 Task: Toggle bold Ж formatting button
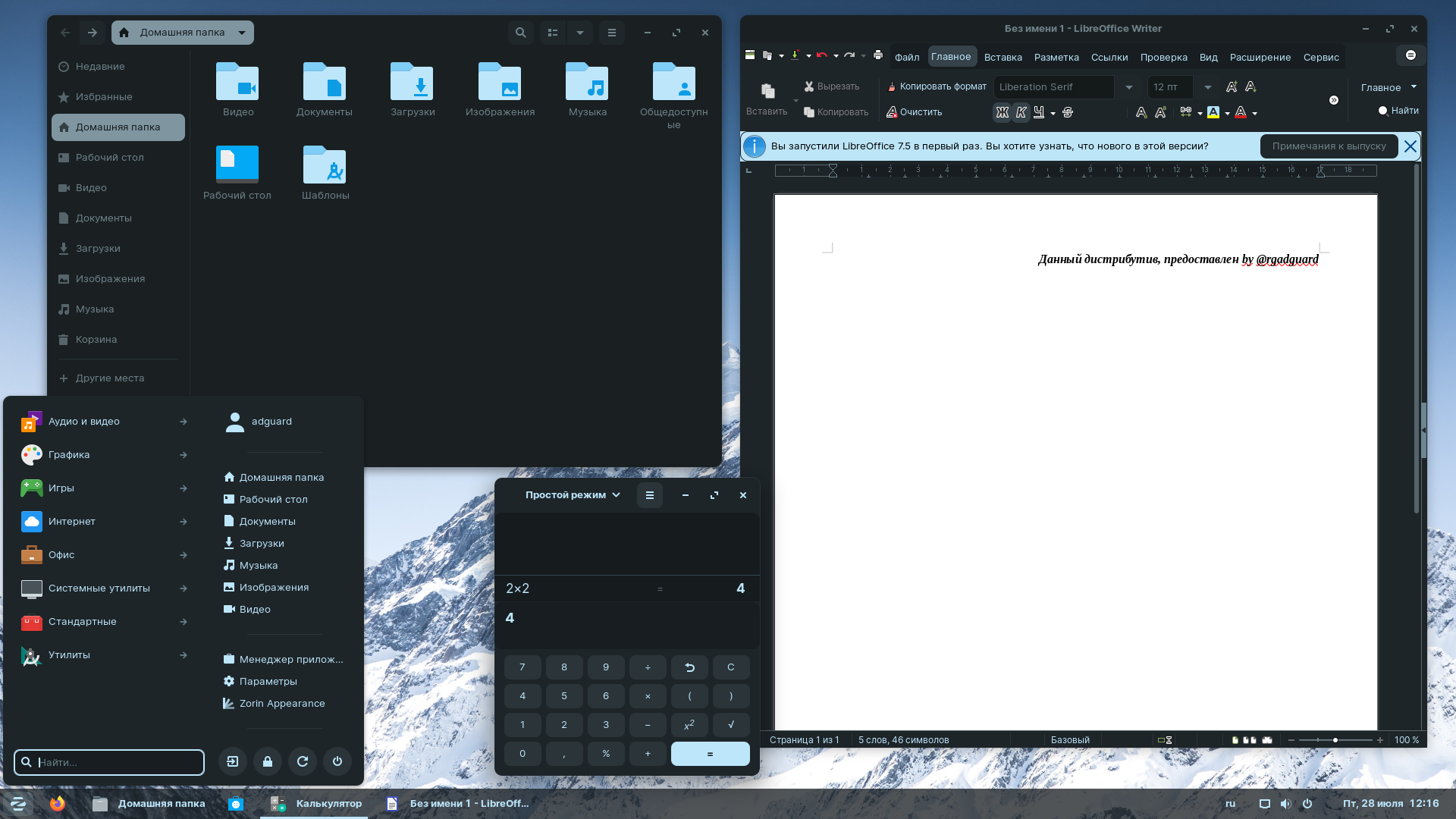(x=1002, y=112)
